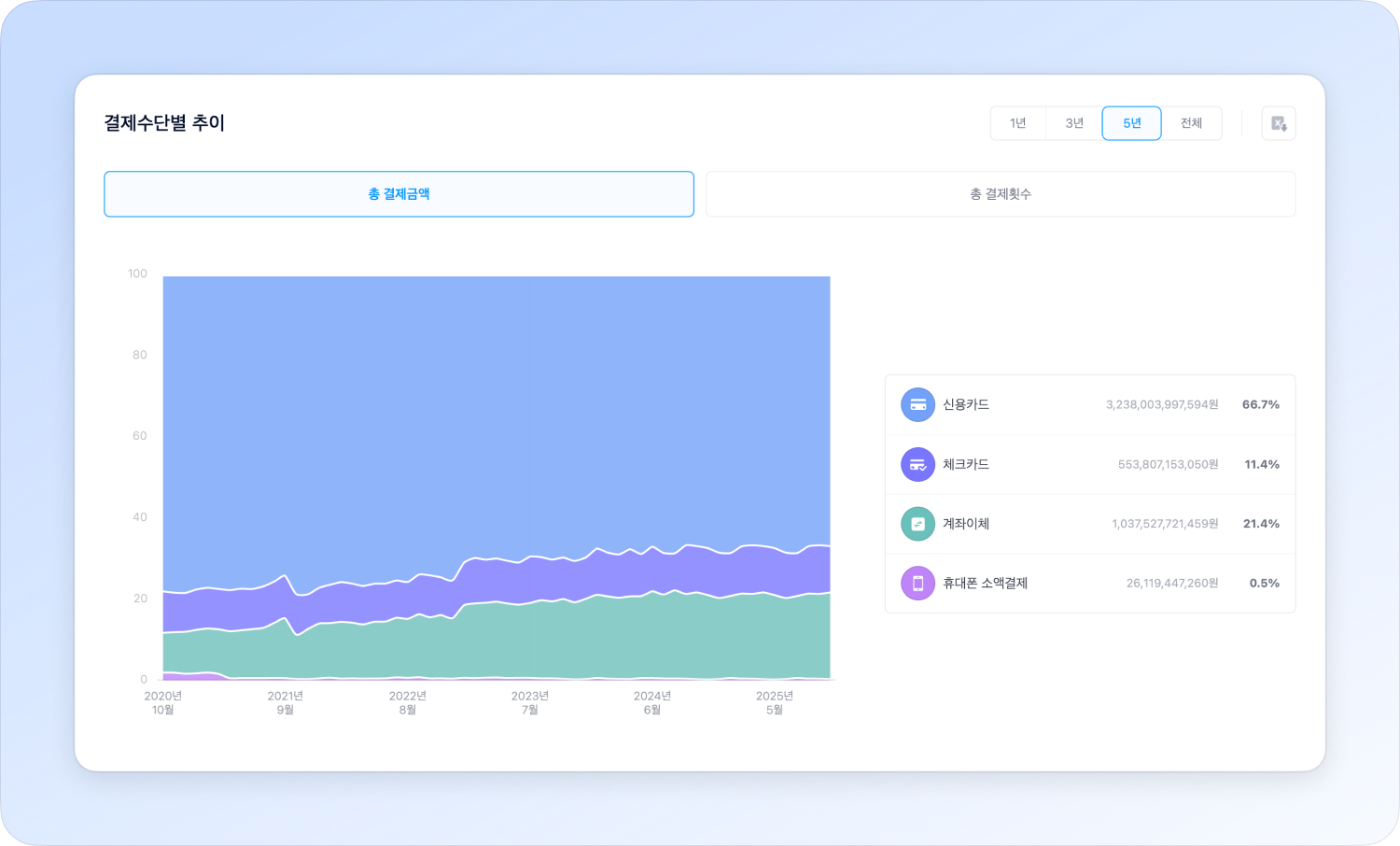Image resolution: width=1400 pixels, height=846 pixels.
Task: Click the 신용카드 legend label
Action: point(966,404)
